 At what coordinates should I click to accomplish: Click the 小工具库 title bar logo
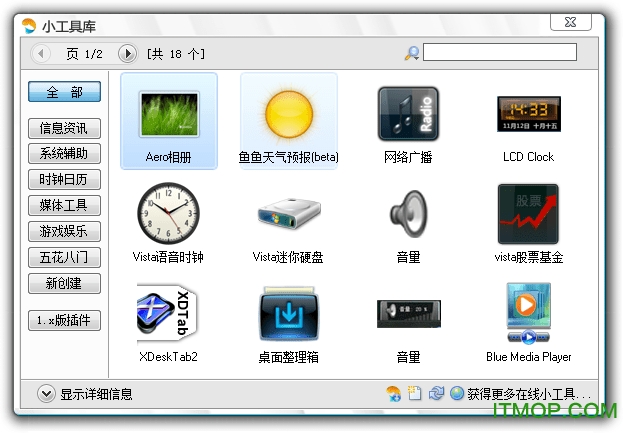[29, 26]
